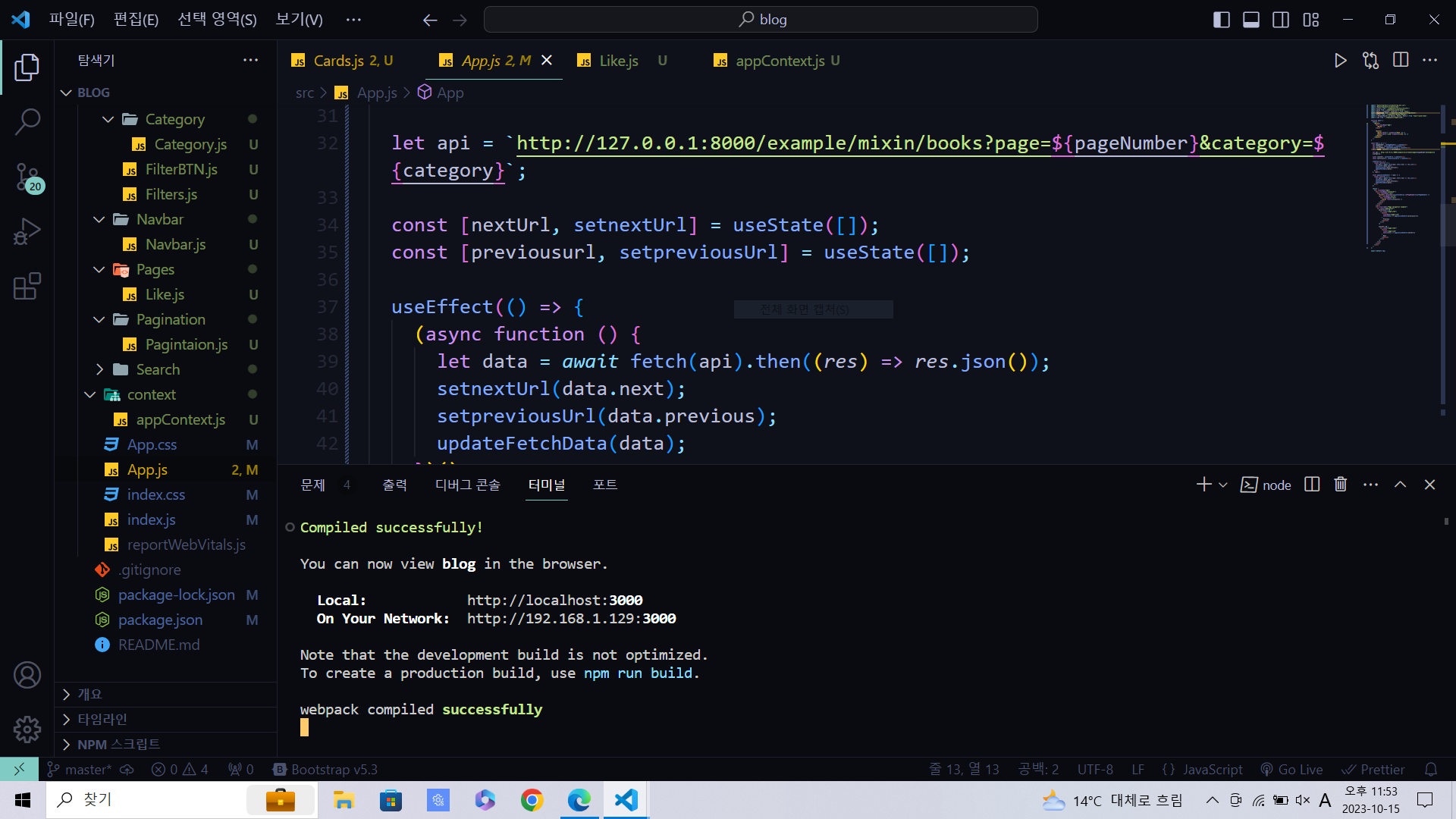Viewport: 1456px width, 819px height.
Task: Click the Go Live status button
Action: coord(1291,770)
